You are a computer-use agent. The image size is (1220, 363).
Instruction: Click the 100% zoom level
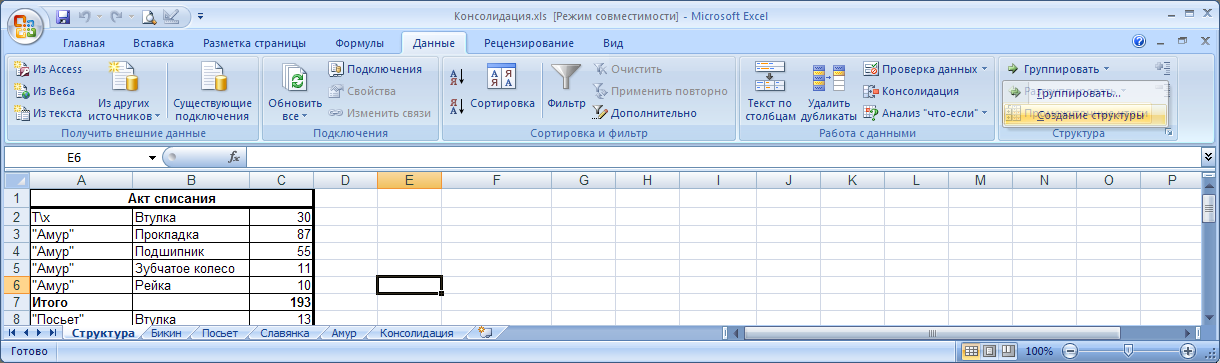[1039, 351]
